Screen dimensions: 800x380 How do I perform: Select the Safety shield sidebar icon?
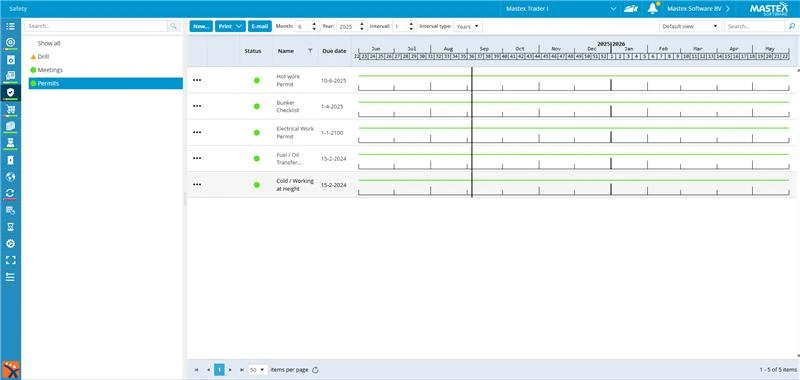[x=10, y=92]
